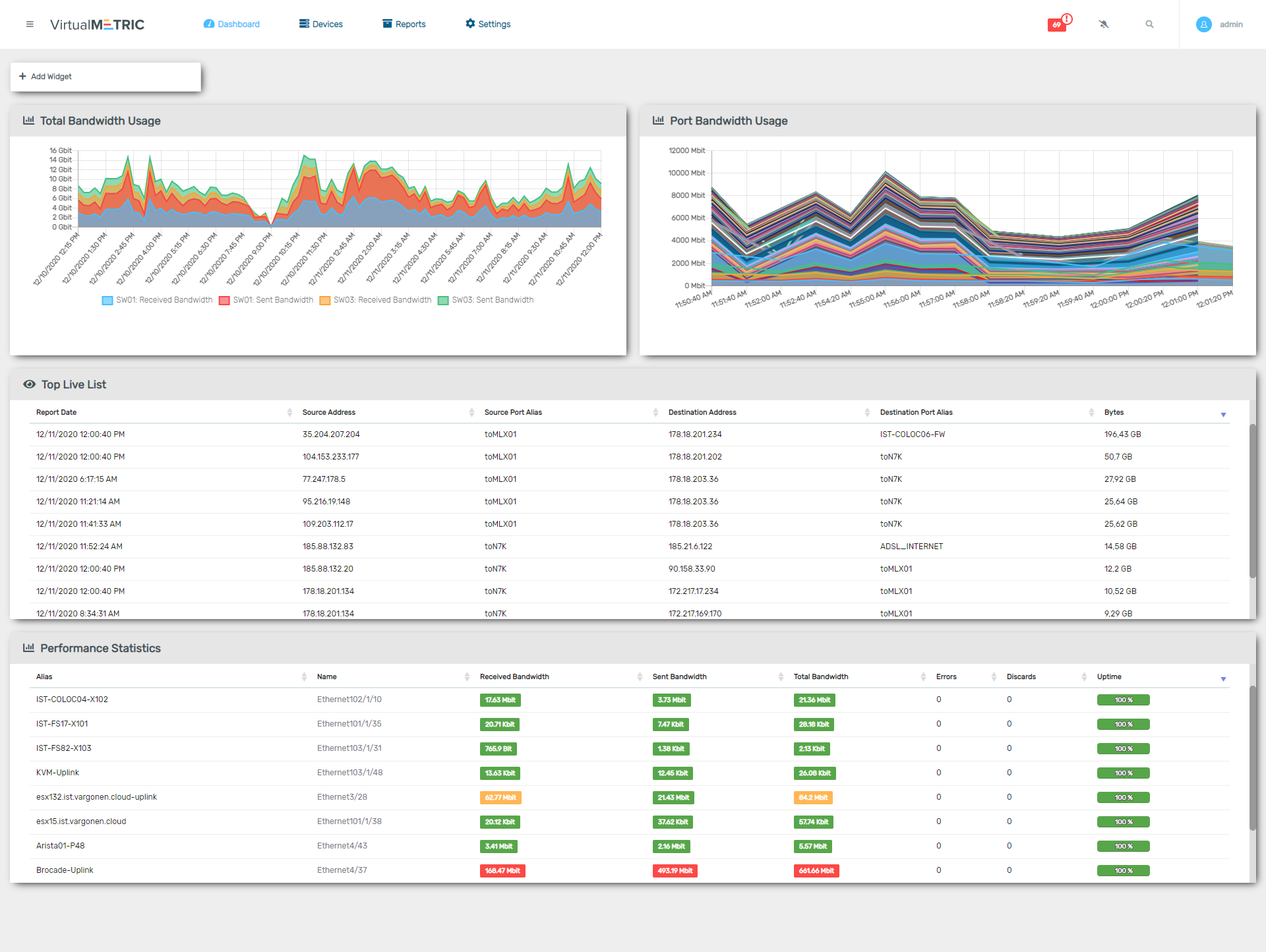This screenshot has width=1266, height=952.
Task: Toggle SW01: Received Bandwidth legend series
Action: 164,300
